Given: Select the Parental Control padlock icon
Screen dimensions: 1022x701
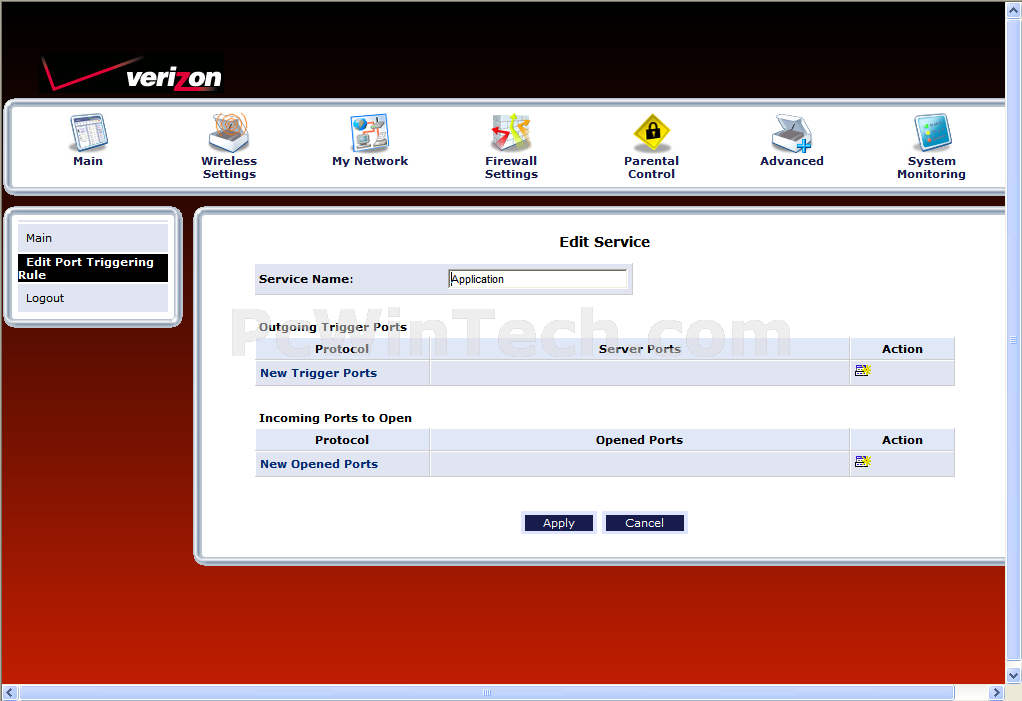Looking at the screenshot, I should (651, 133).
